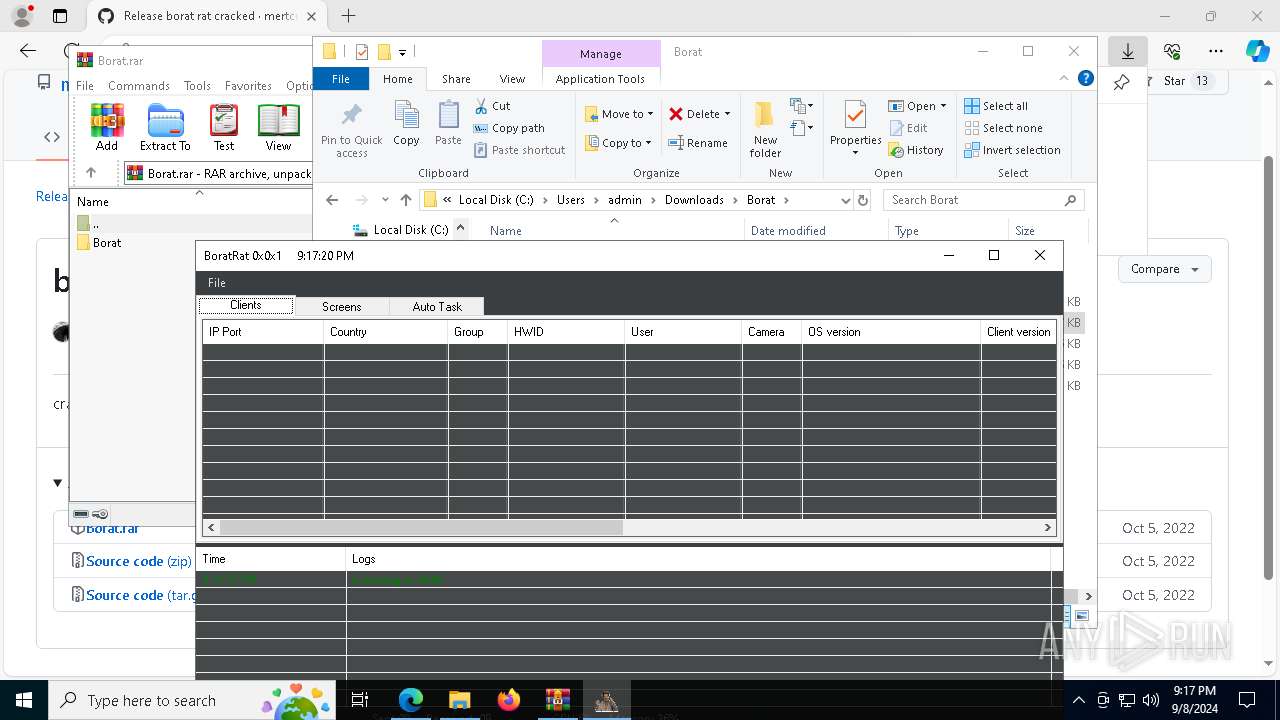This screenshot has width=1280, height=720.
Task: Click Paste shortcut in Explorer ribbon
Action: tap(519, 150)
